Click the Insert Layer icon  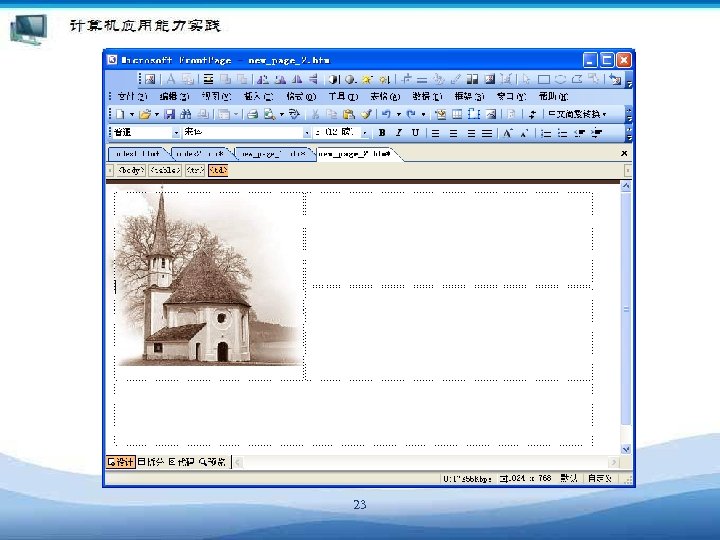pyautogui.click(x=473, y=114)
